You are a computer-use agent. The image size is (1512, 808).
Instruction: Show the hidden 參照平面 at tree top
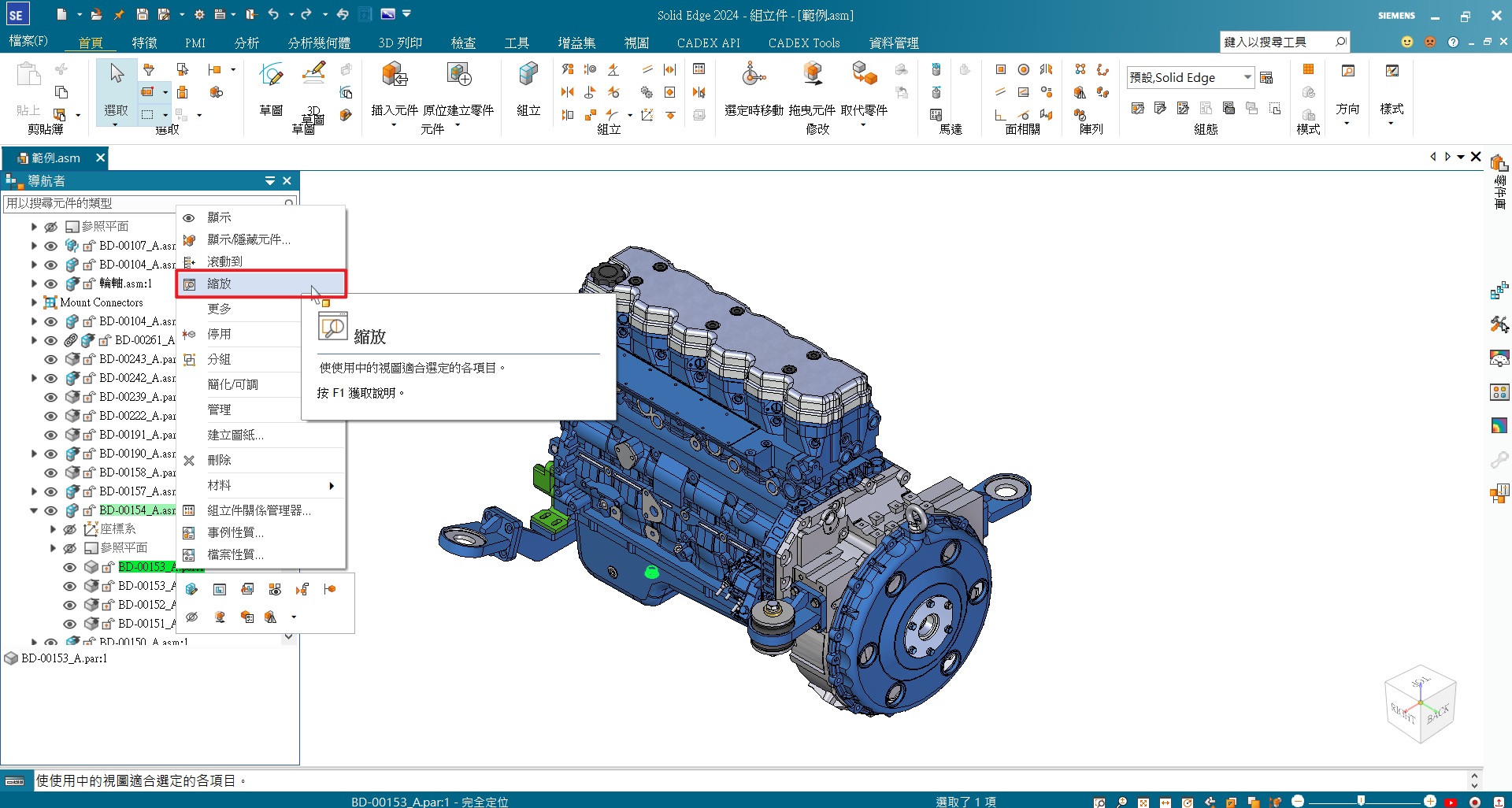[51, 227]
